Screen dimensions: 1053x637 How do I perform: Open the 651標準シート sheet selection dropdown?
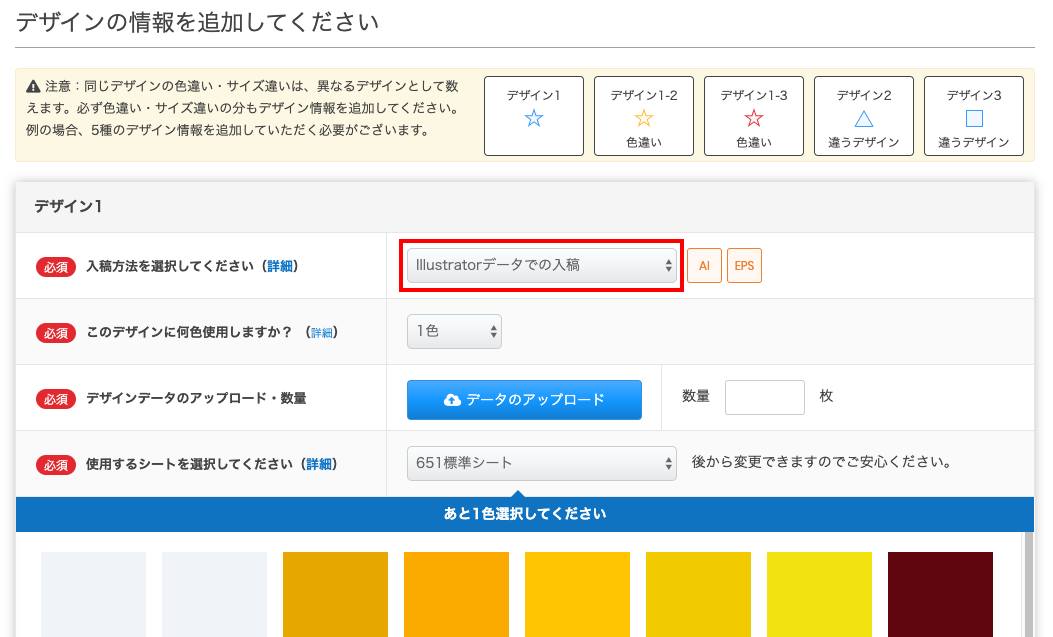pos(541,464)
